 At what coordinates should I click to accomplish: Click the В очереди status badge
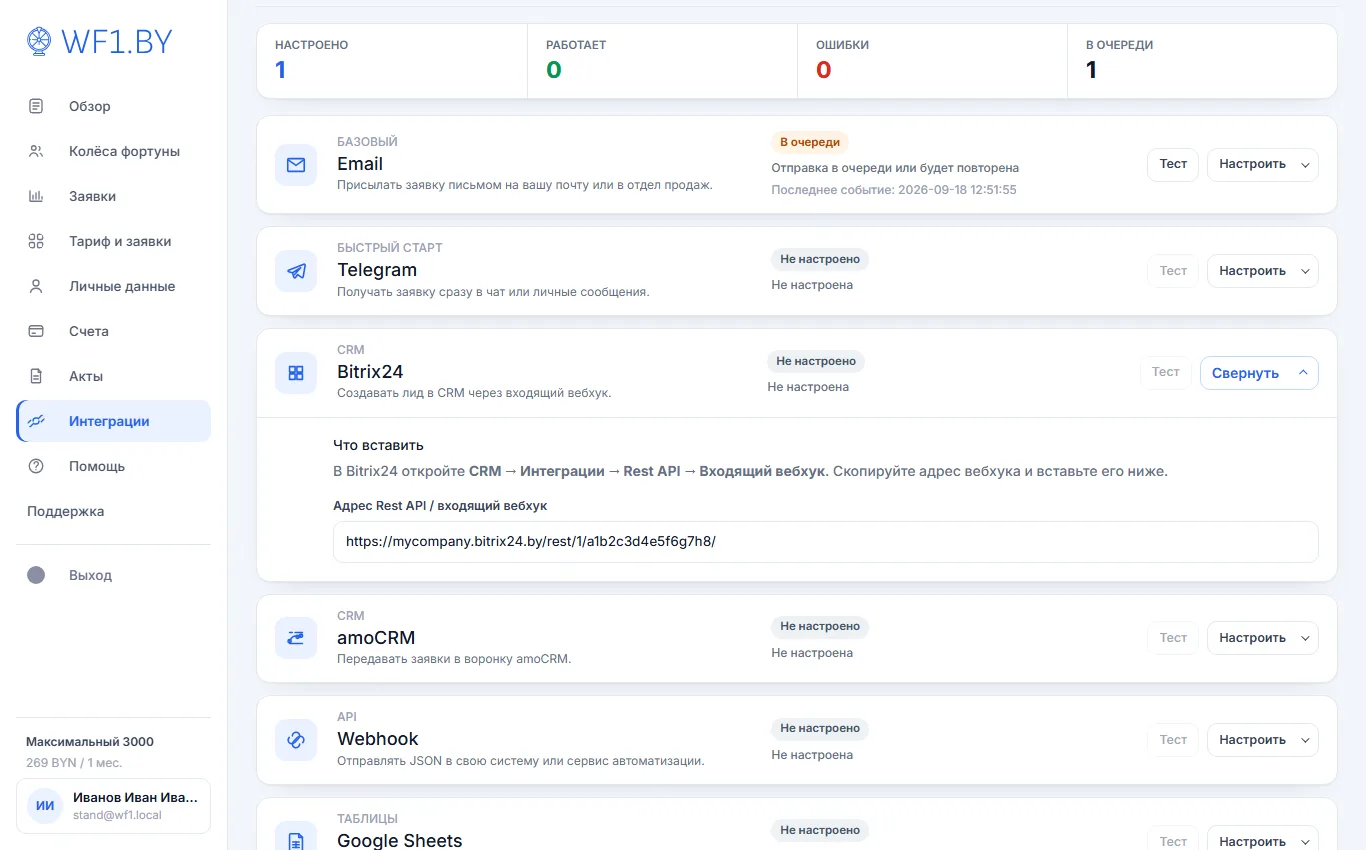[x=810, y=142]
